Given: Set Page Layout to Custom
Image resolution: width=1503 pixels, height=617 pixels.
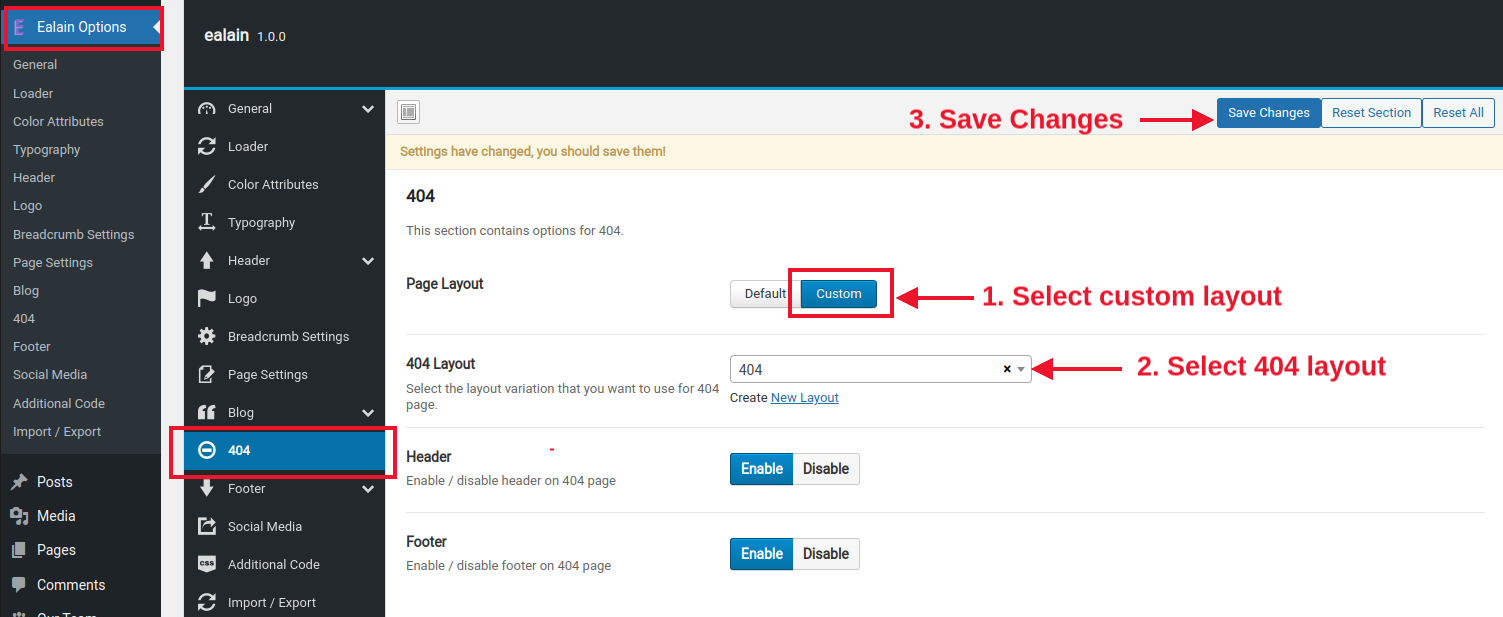Looking at the screenshot, I should pyautogui.click(x=839, y=294).
